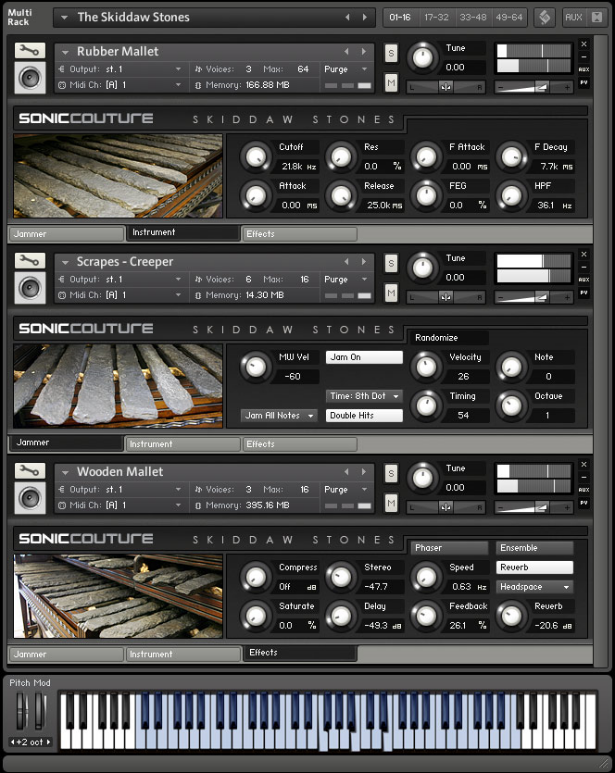The height and width of the screenshot is (773, 615).
Task: Open Wooden Mallet Midi Ch dropdown
Action: click(120, 505)
